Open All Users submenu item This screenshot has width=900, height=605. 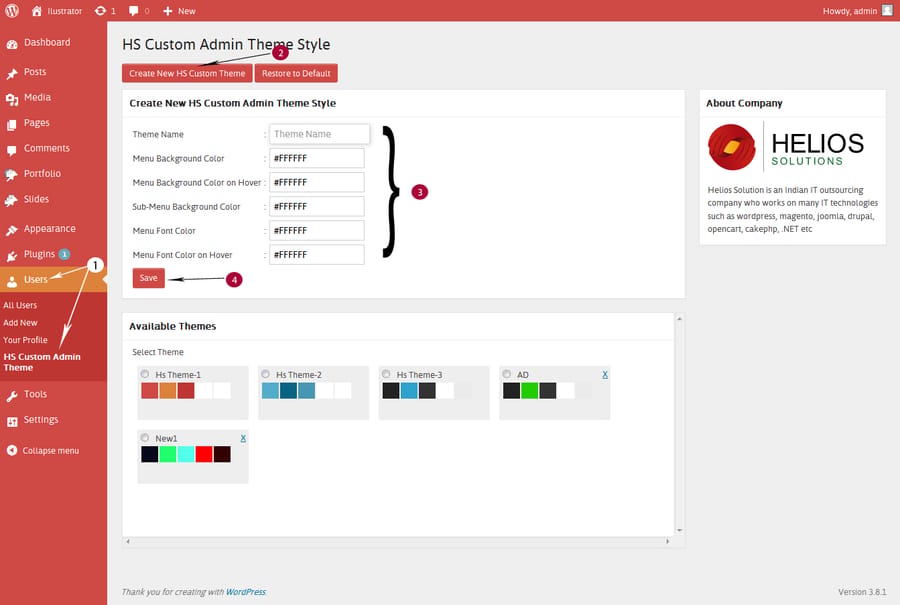(20, 305)
